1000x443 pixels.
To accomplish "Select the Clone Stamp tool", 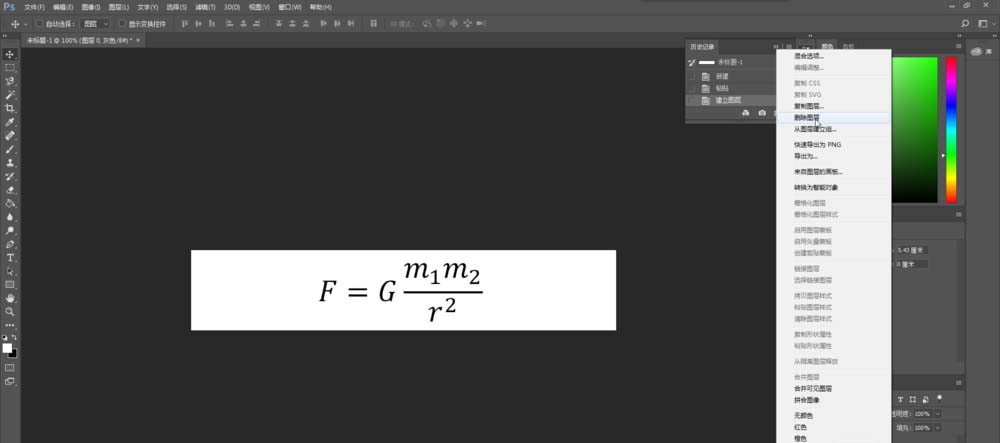I will click(10, 163).
